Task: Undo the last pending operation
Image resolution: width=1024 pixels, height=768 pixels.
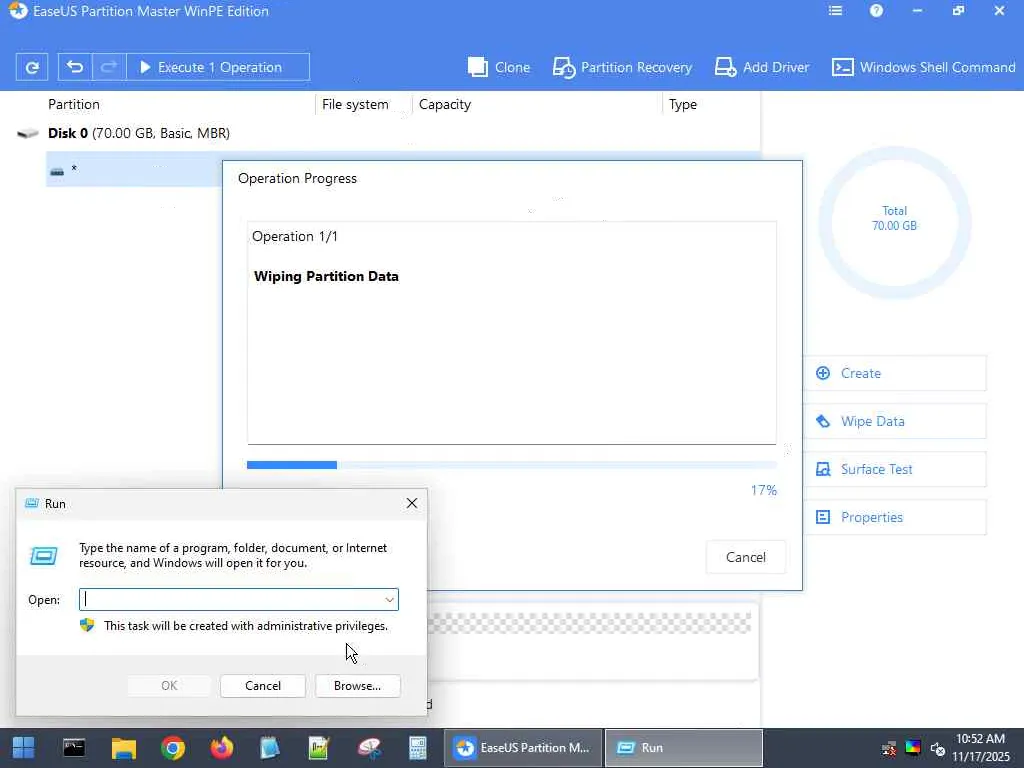Action: [75, 67]
